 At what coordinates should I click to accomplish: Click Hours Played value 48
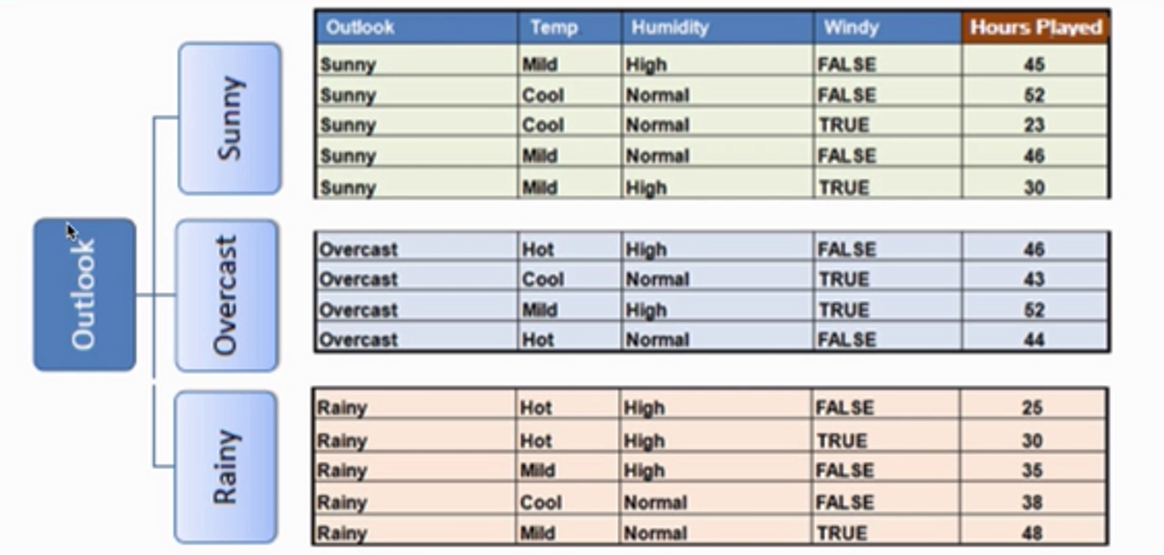(1032, 534)
